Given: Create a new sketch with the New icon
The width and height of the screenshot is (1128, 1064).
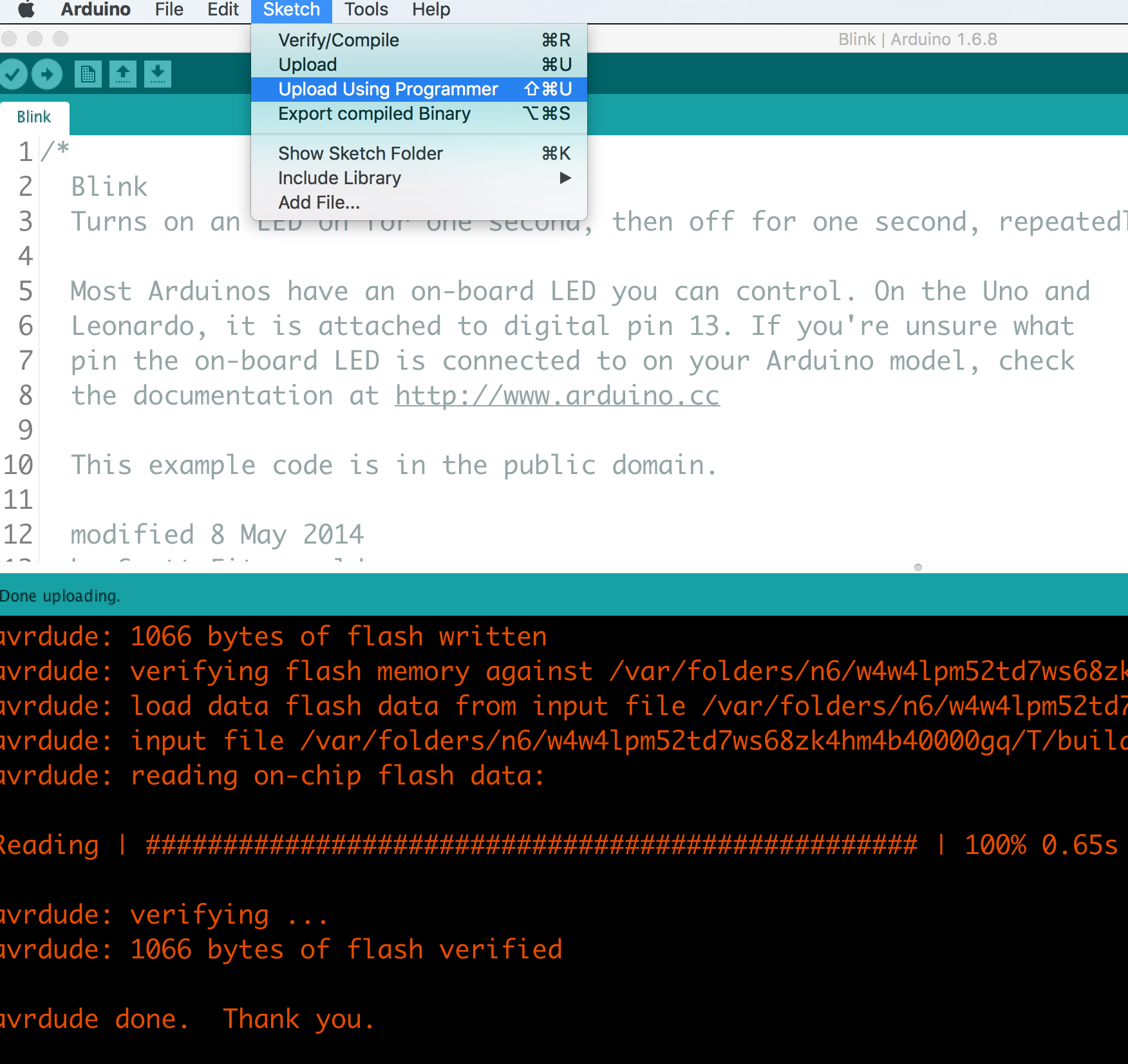Looking at the screenshot, I should coord(88,74).
